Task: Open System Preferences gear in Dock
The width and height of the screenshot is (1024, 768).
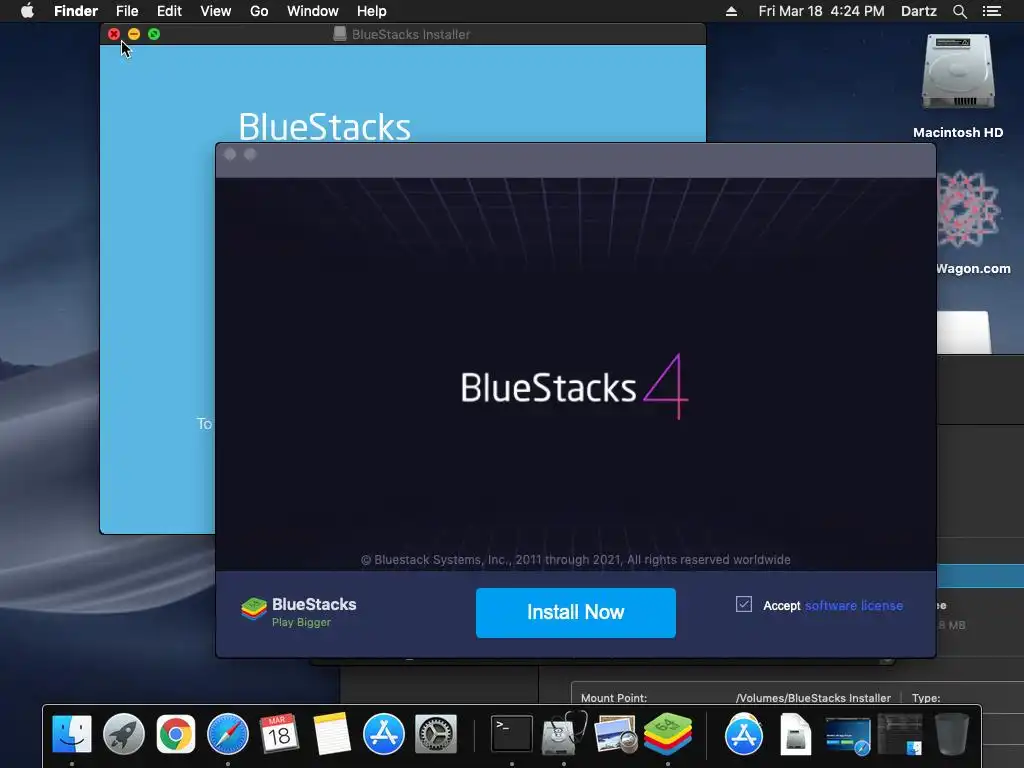Action: pos(436,734)
